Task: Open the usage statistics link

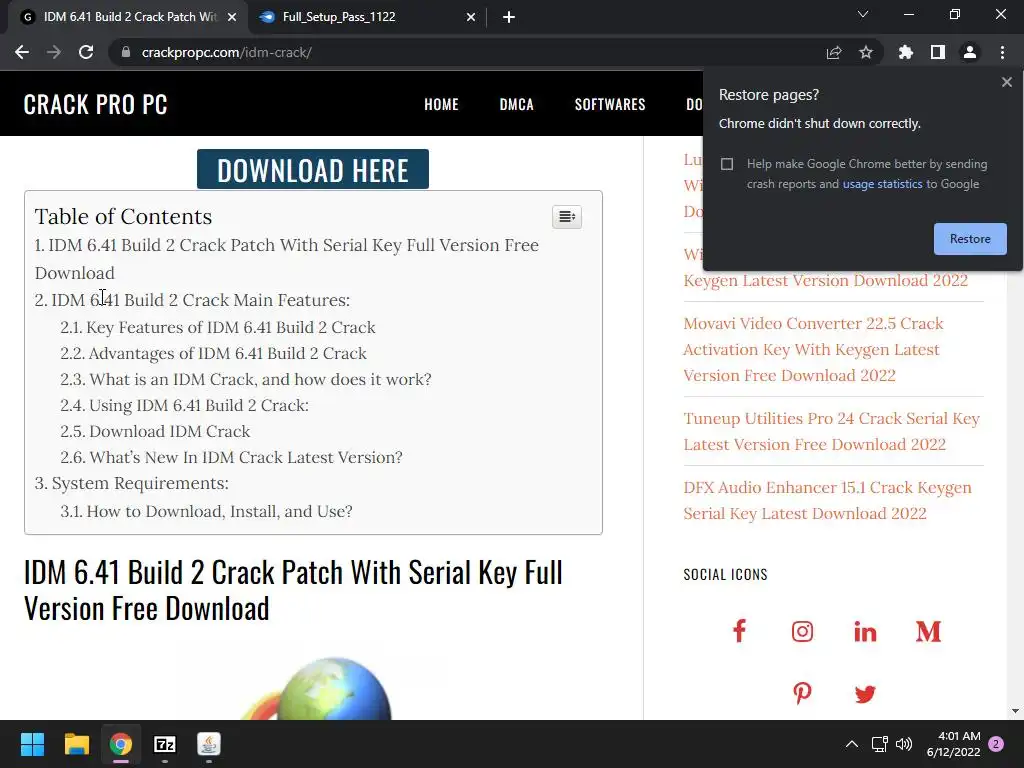Action: pos(882,184)
